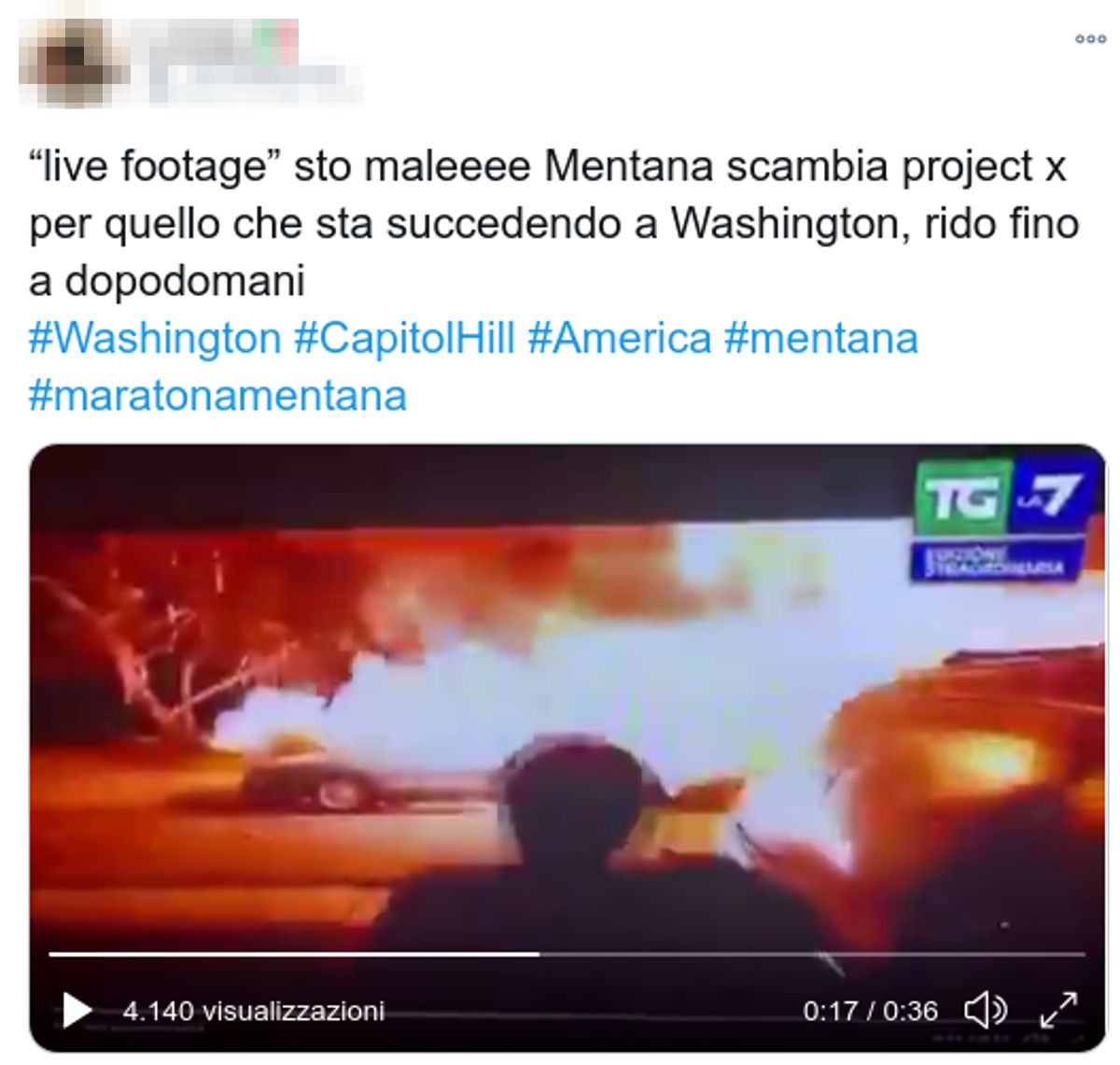Click the video frame showing the burning car
Screen dimensions: 1120x1065
(567, 709)
